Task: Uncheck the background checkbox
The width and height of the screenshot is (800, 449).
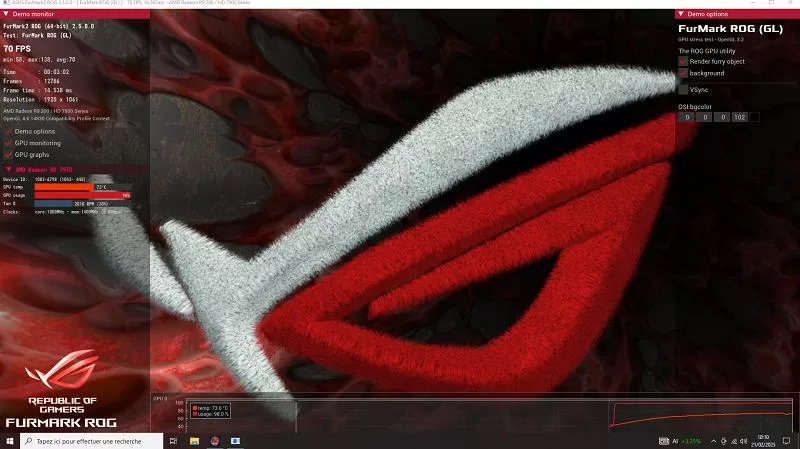Action: click(683, 73)
